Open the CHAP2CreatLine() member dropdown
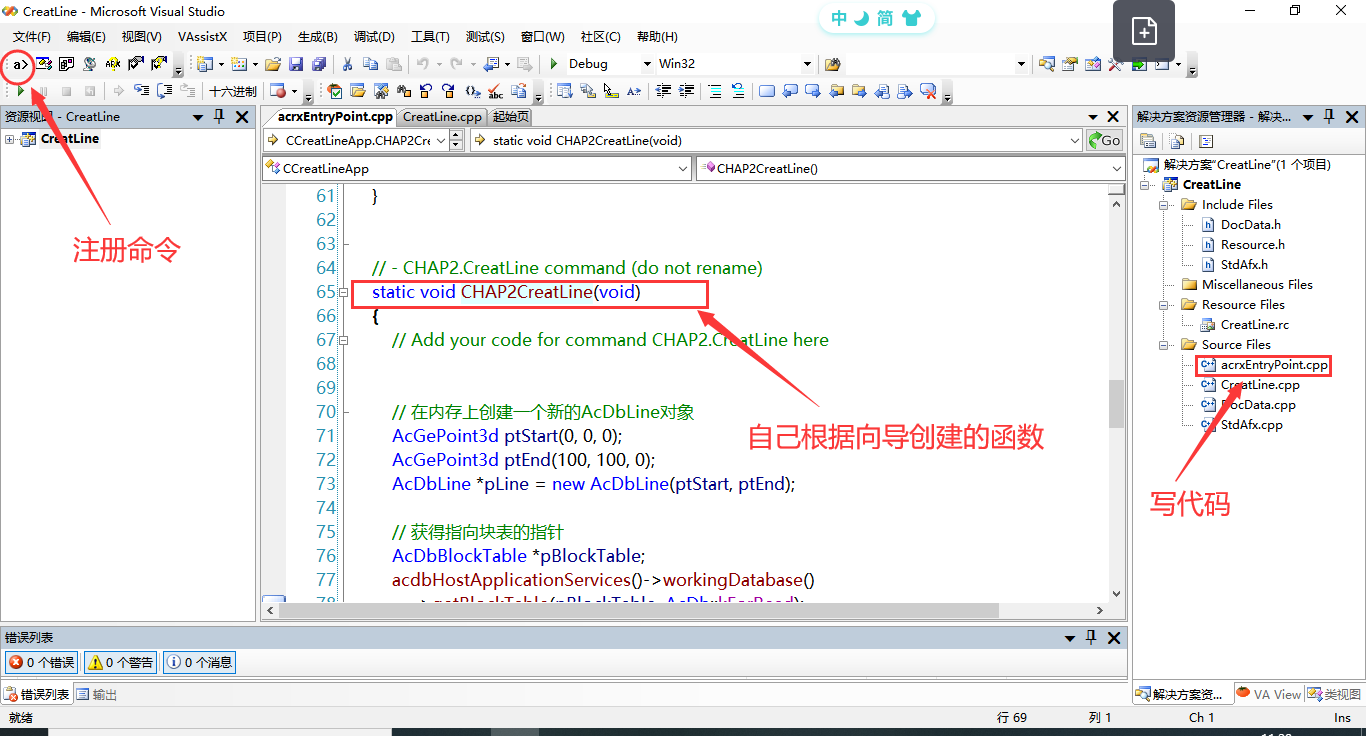1366x736 pixels. click(1117, 168)
